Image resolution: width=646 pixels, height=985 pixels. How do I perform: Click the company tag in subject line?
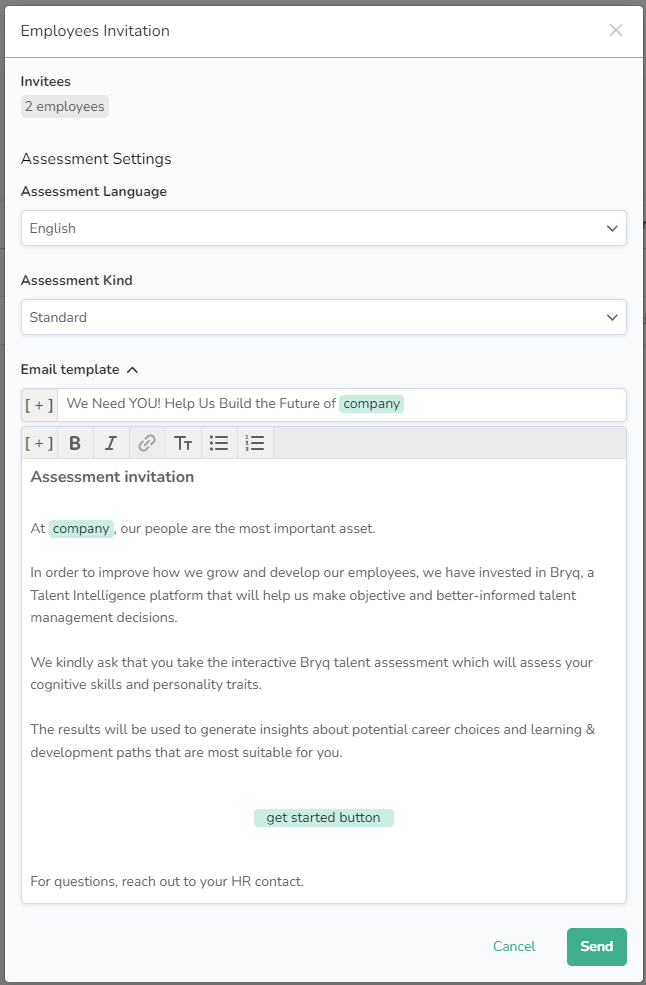pos(371,404)
